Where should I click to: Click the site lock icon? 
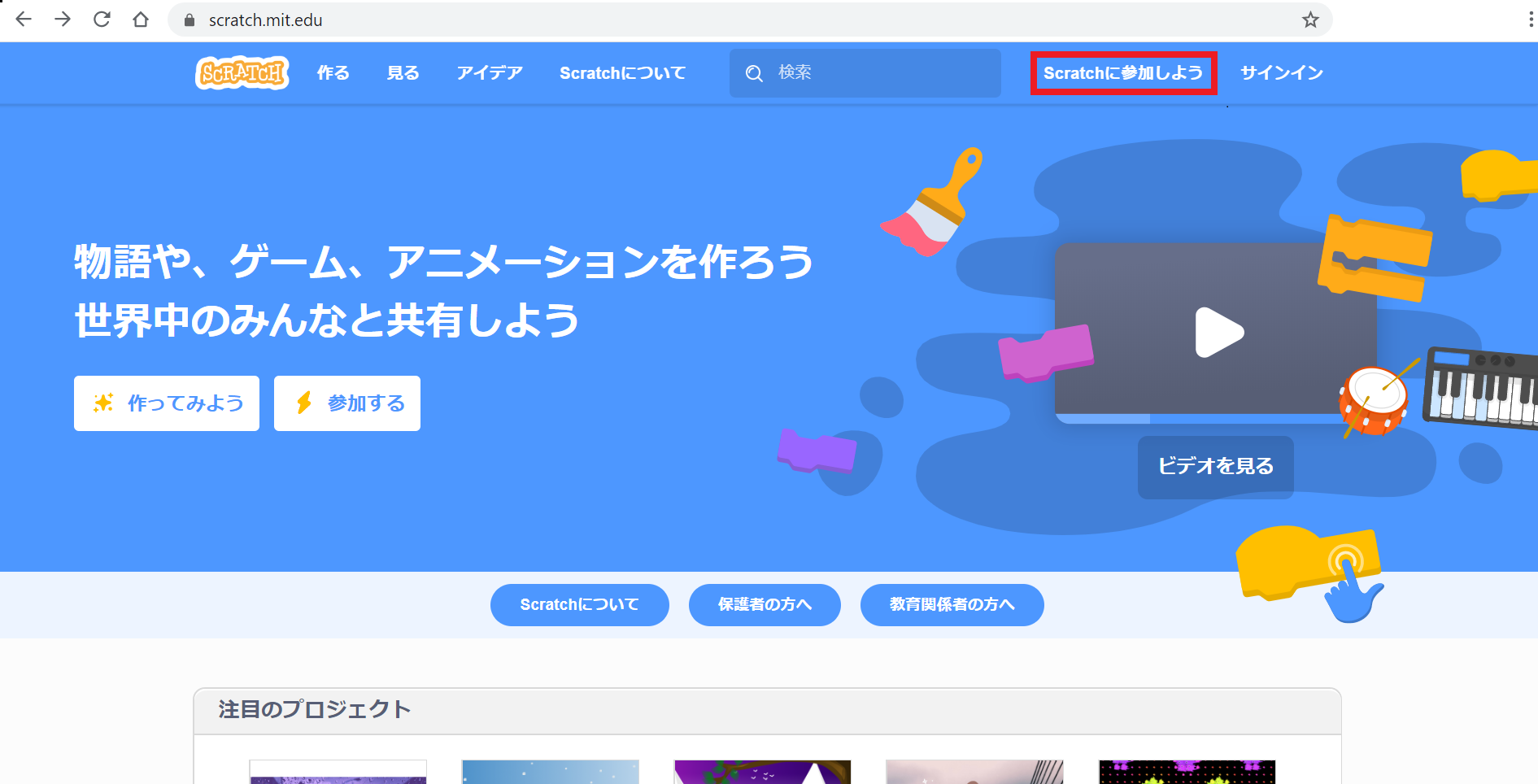tap(190, 20)
